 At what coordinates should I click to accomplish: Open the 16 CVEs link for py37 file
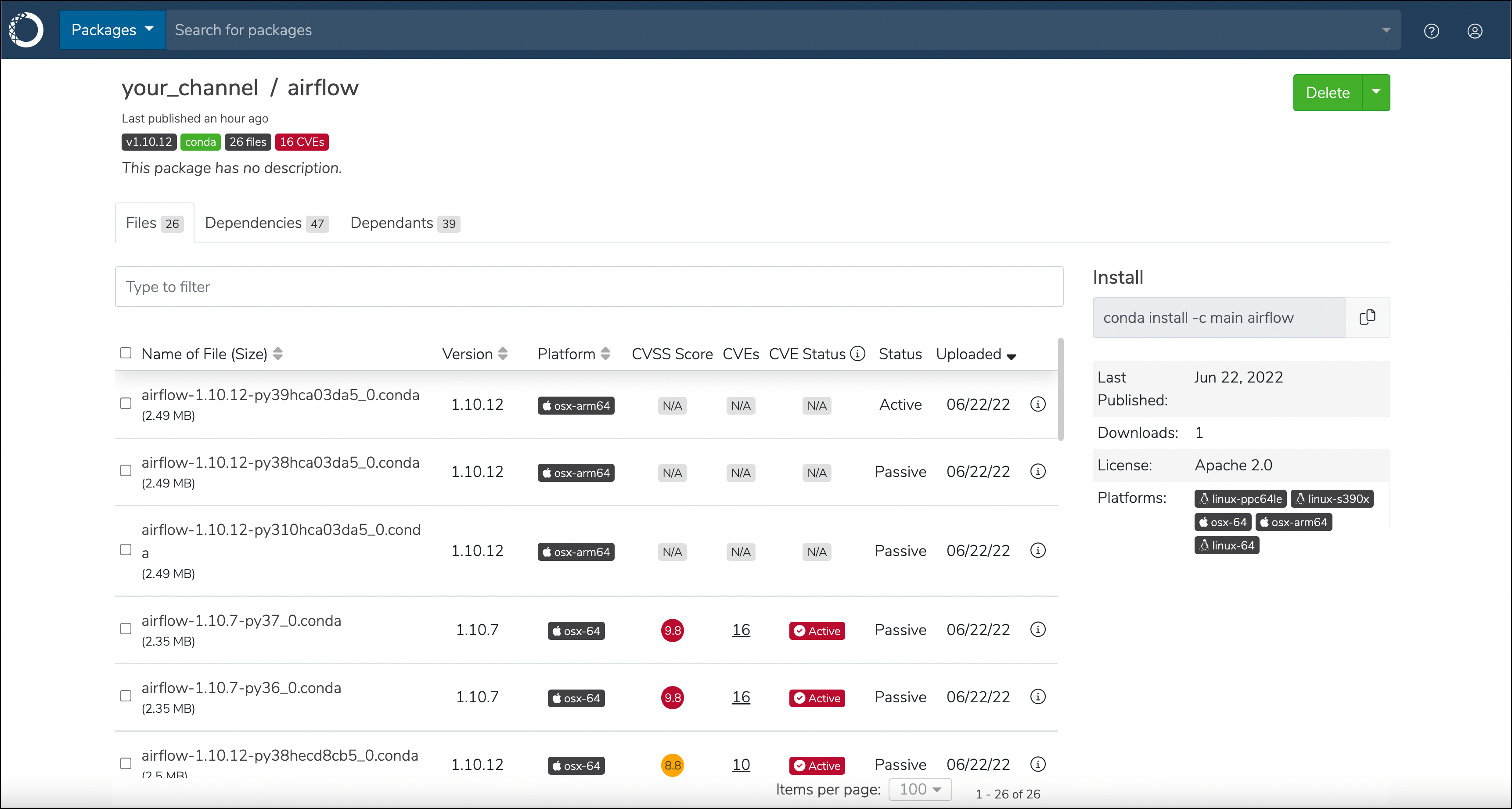point(741,630)
